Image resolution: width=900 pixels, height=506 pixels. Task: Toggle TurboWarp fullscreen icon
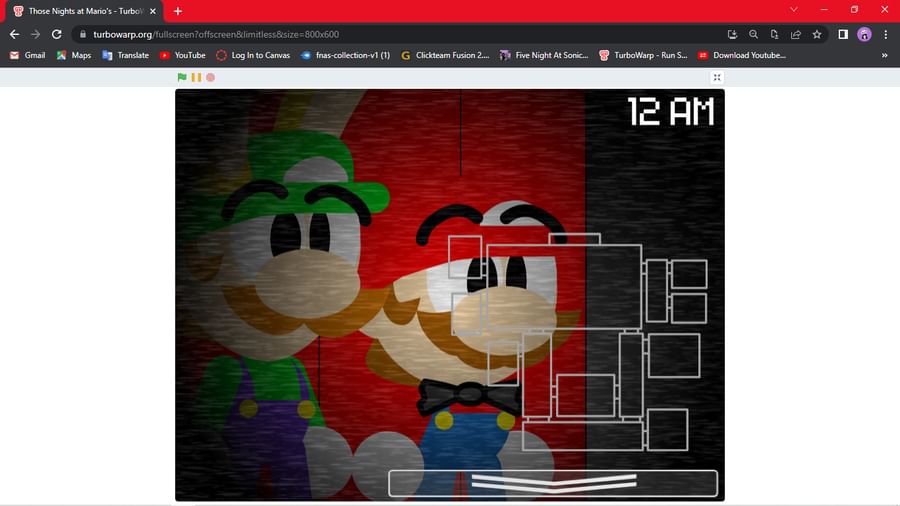click(717, 77)
